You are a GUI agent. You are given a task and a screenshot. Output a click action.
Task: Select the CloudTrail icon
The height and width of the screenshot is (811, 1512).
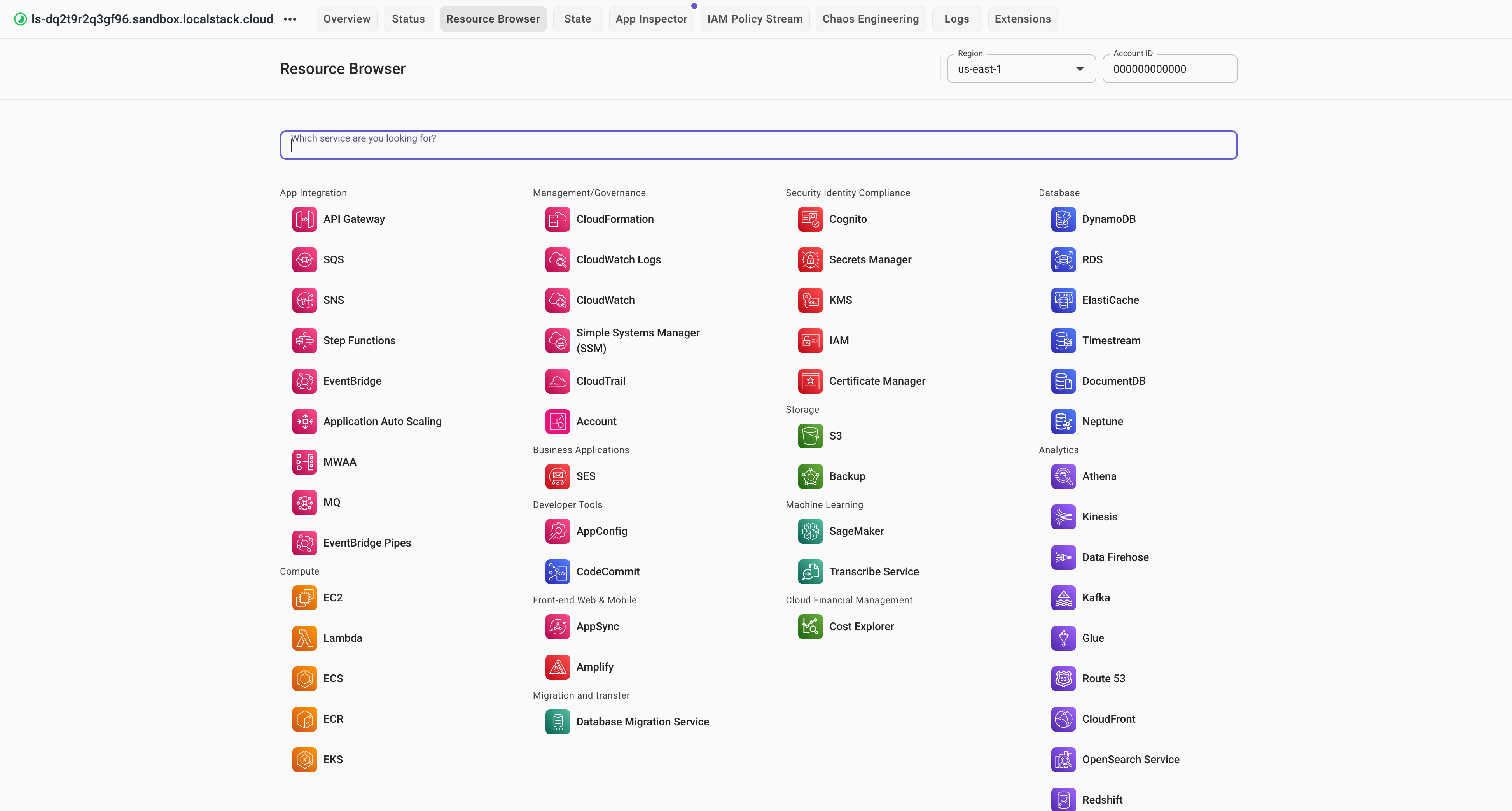pyautogui.click(x=558, y=382)
